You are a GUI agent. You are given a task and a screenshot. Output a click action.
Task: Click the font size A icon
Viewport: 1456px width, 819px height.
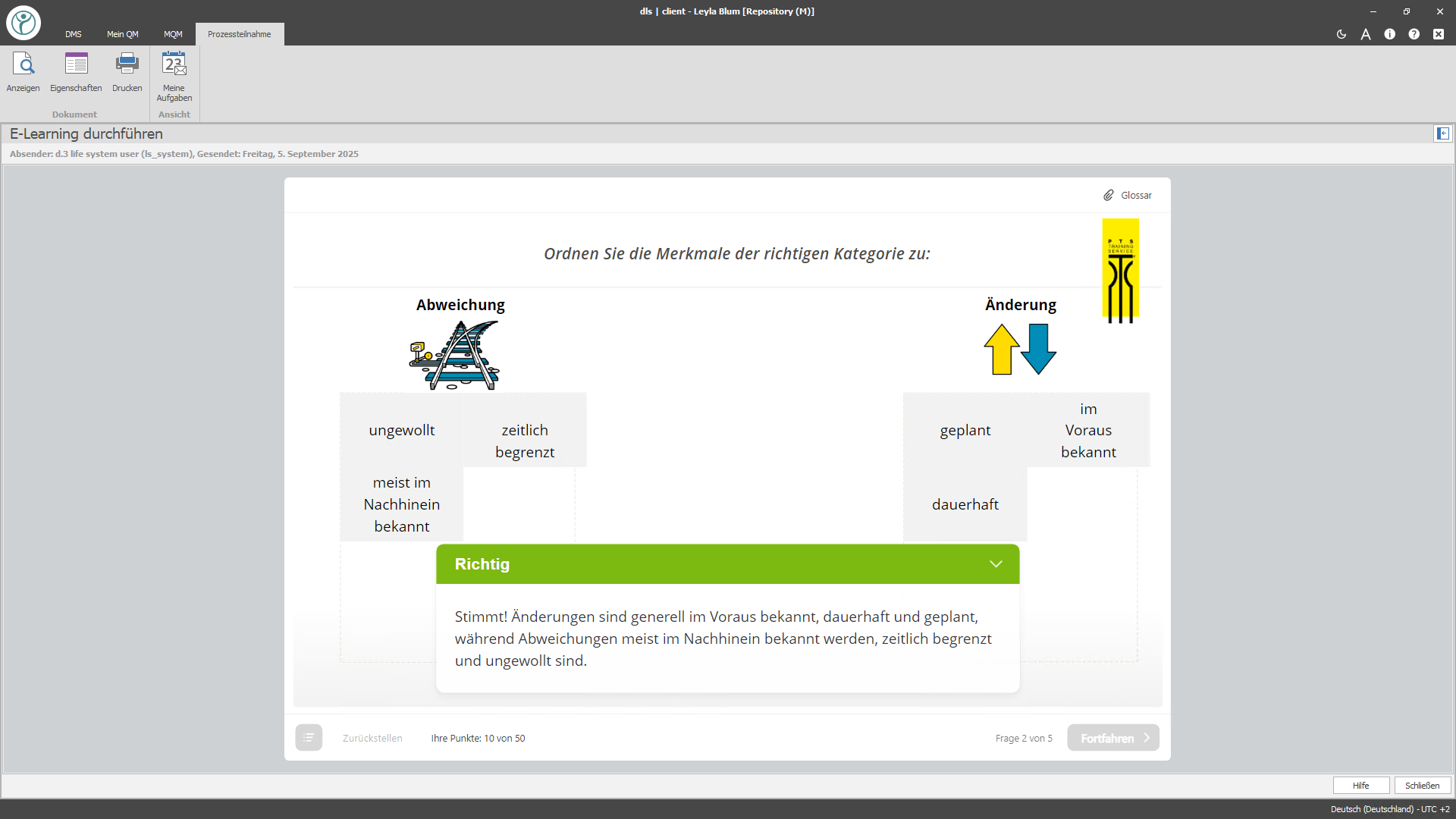1365,34
